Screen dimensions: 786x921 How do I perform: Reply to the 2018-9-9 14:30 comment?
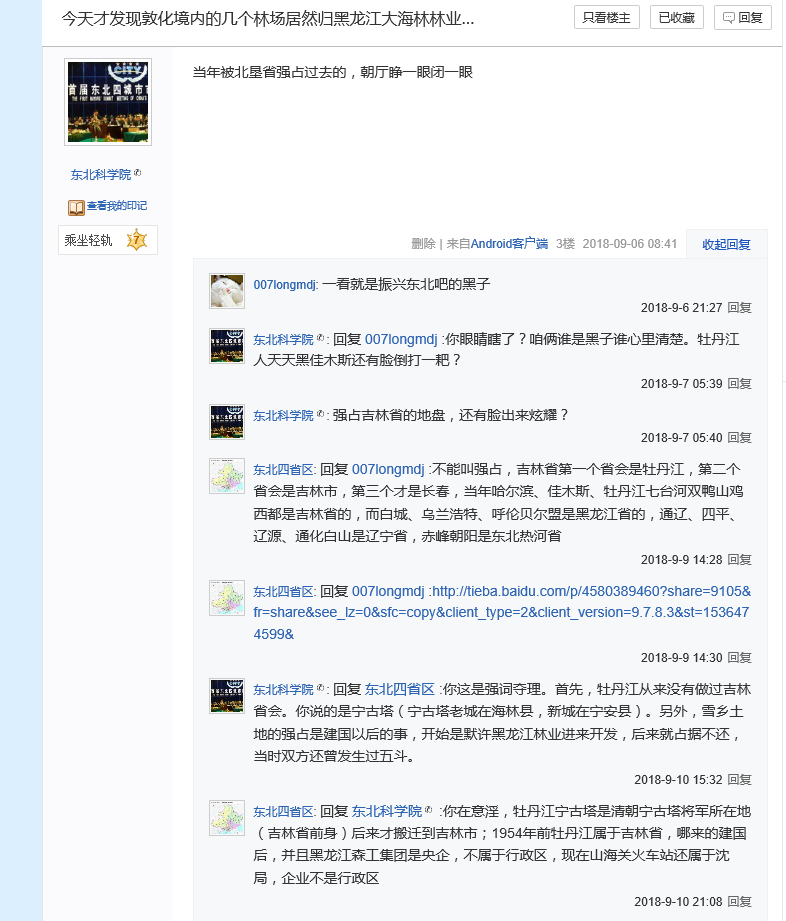[x=740, y=658]
